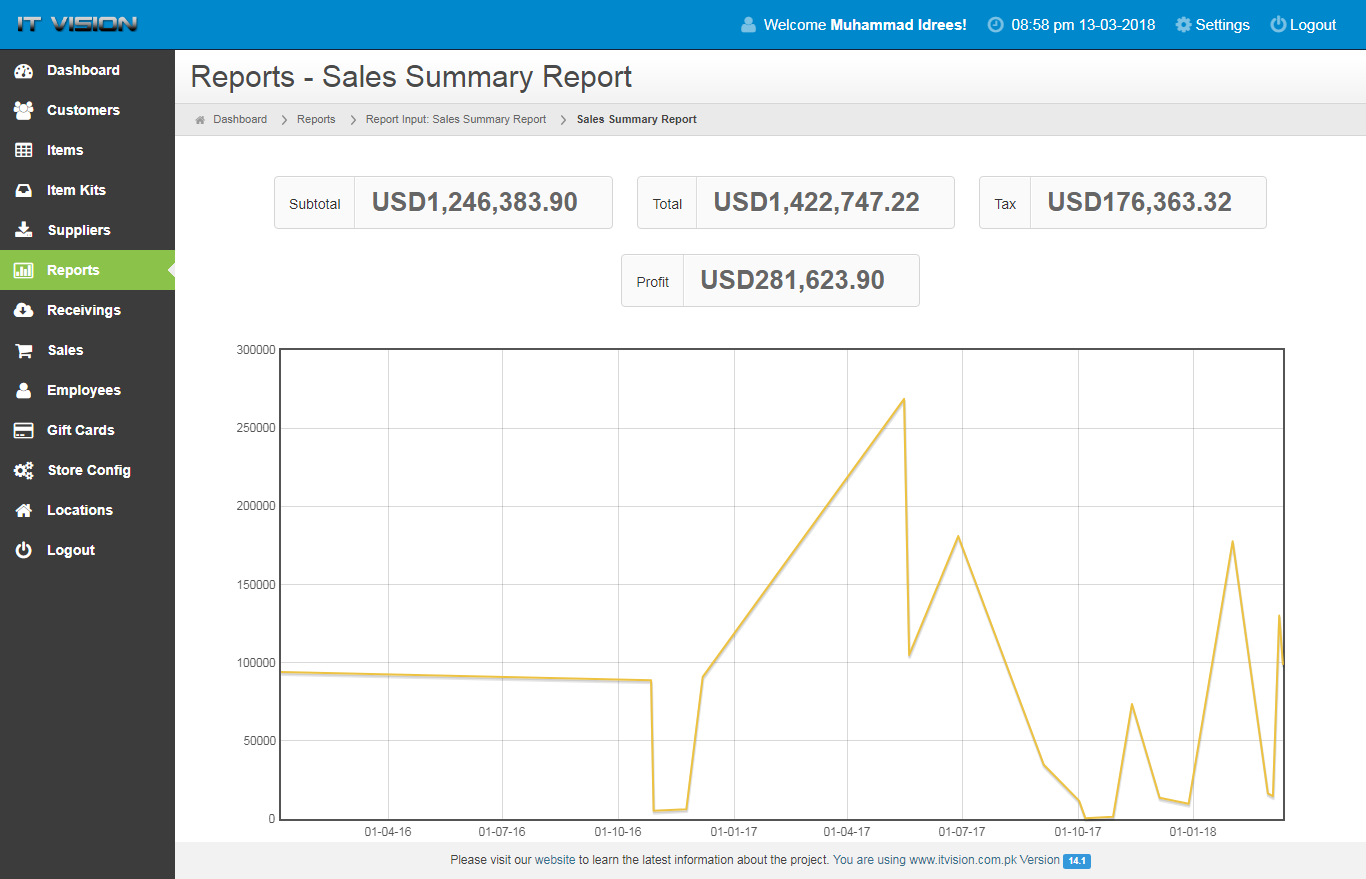The width and height of the screenshot is (1366, 879).
Task: Click the Dashboard gauge icon in sidebar
Action: [24, 71]
